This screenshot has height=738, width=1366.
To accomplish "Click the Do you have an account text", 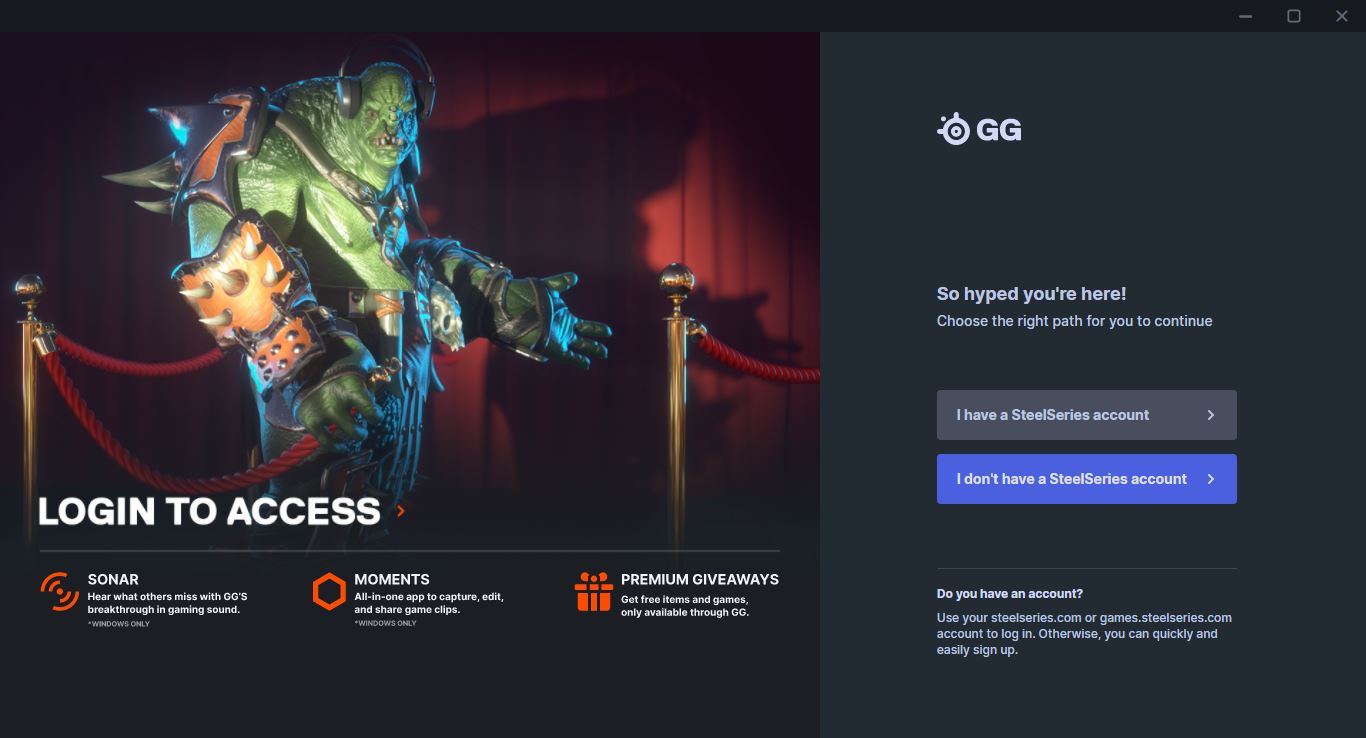I will coord(1010,594).
